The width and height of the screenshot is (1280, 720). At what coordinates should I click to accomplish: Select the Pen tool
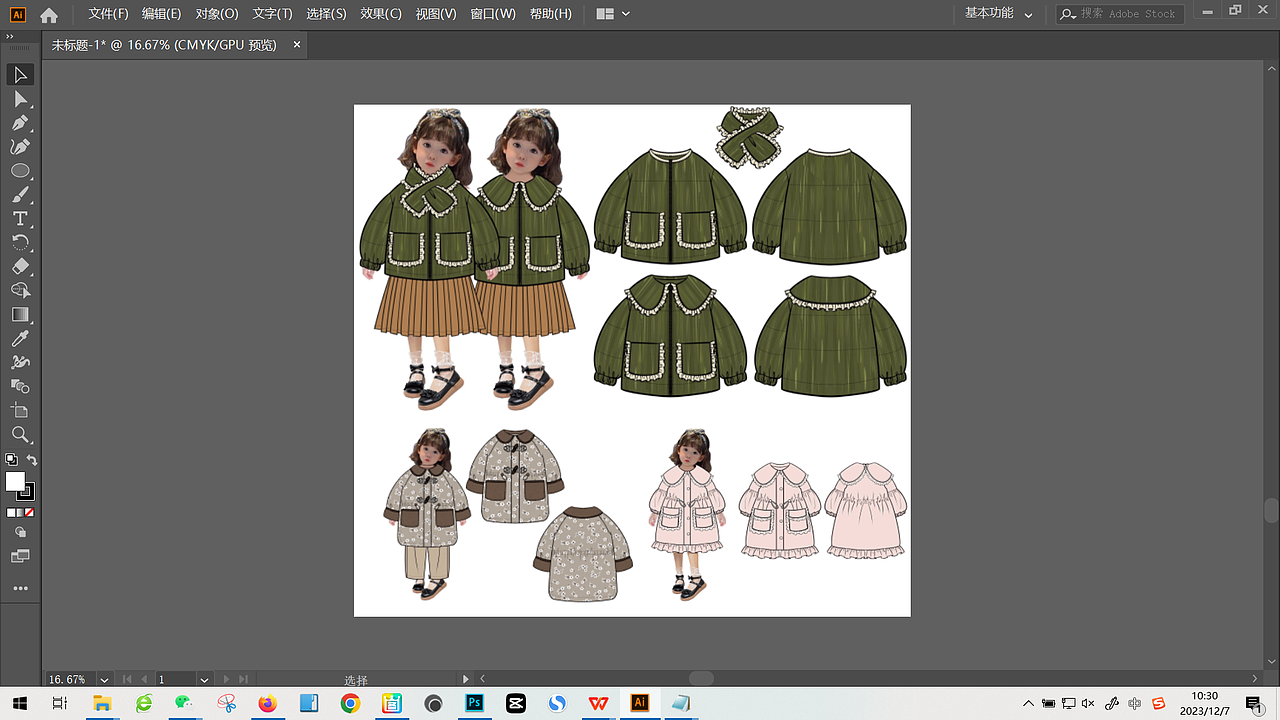pyautogui.click(x=20, y=123)
